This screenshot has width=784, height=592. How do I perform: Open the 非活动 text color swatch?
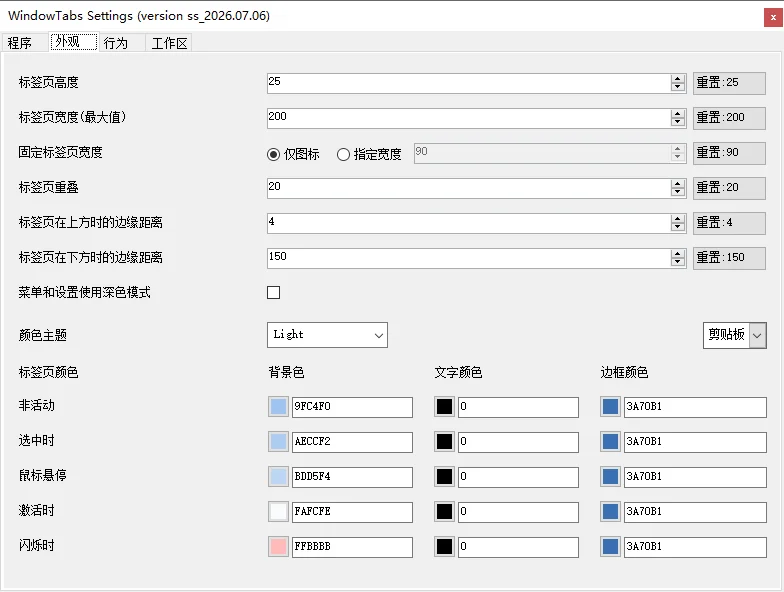[x=444, y=406]
